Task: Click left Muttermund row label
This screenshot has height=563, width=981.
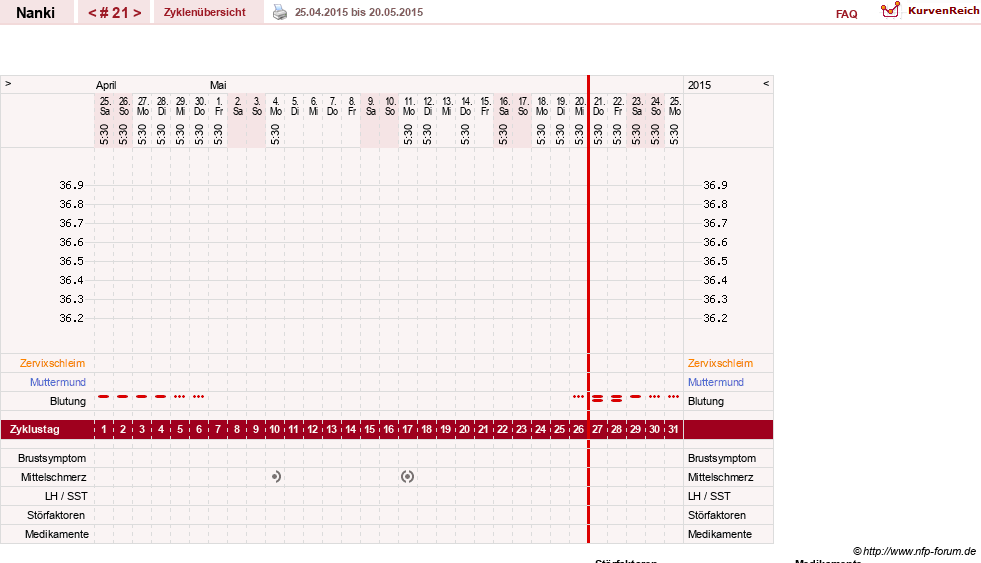Action: (x=58, y=382)
